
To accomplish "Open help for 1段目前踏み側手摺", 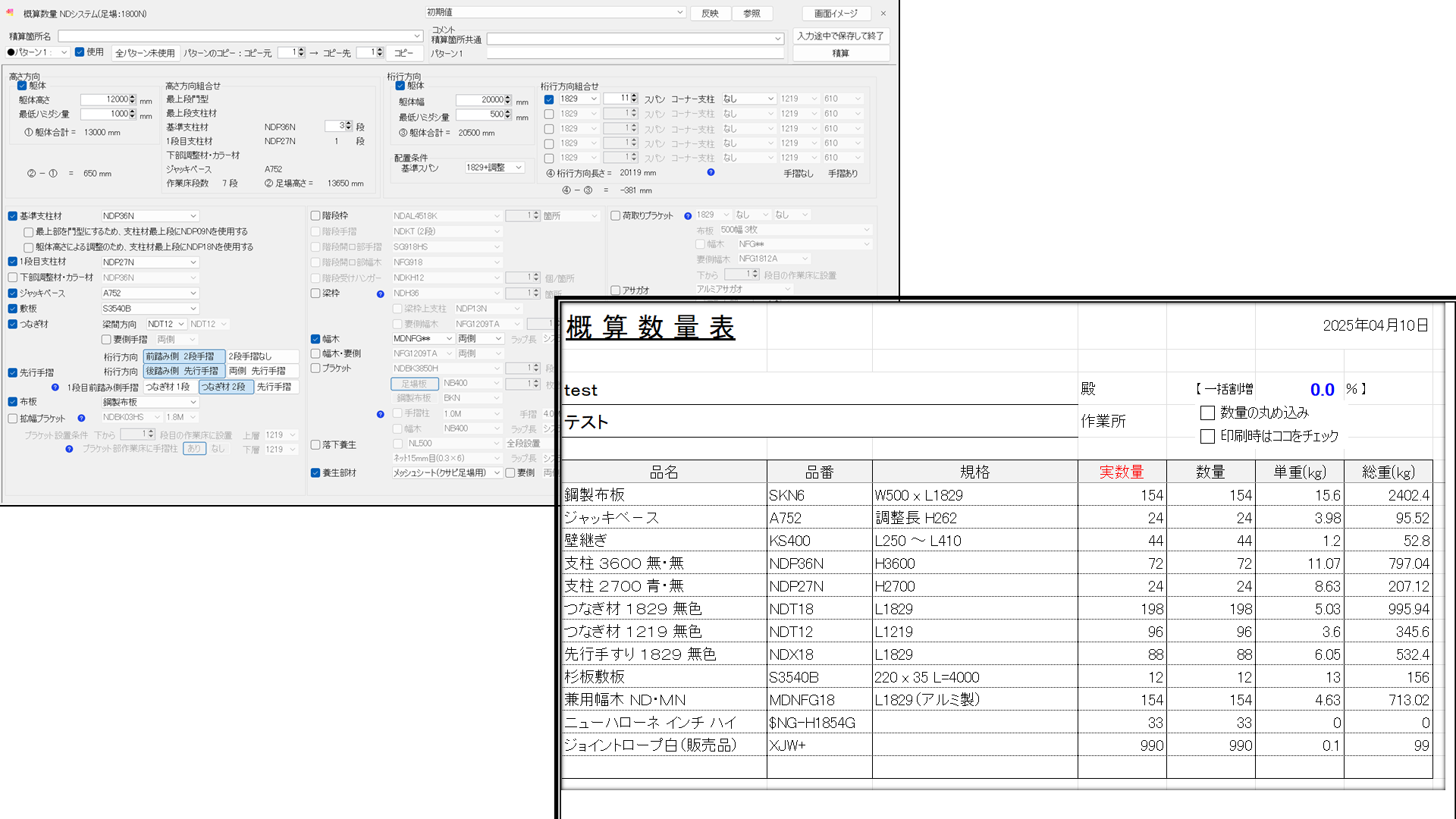I will (55, 388).
